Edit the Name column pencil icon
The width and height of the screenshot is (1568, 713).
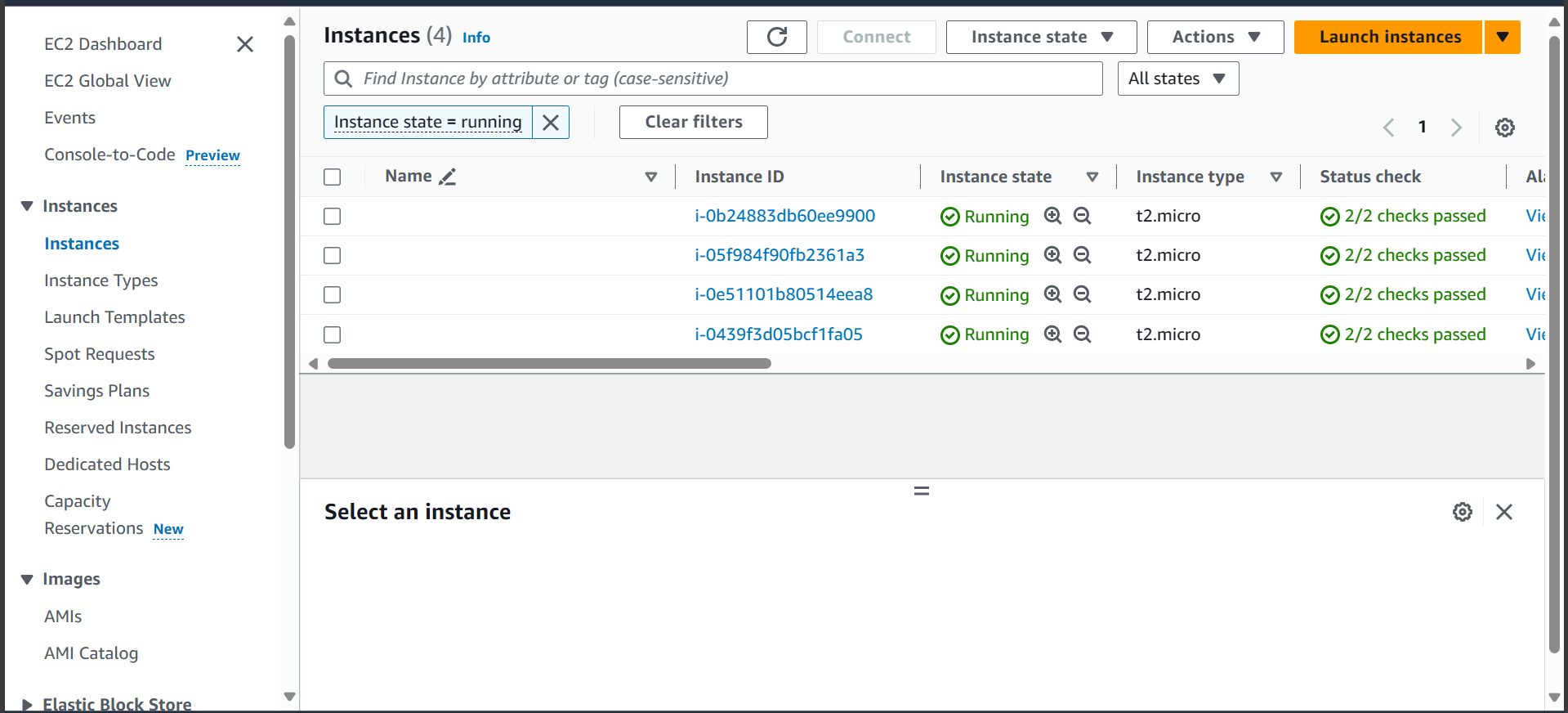click(447, 177)
